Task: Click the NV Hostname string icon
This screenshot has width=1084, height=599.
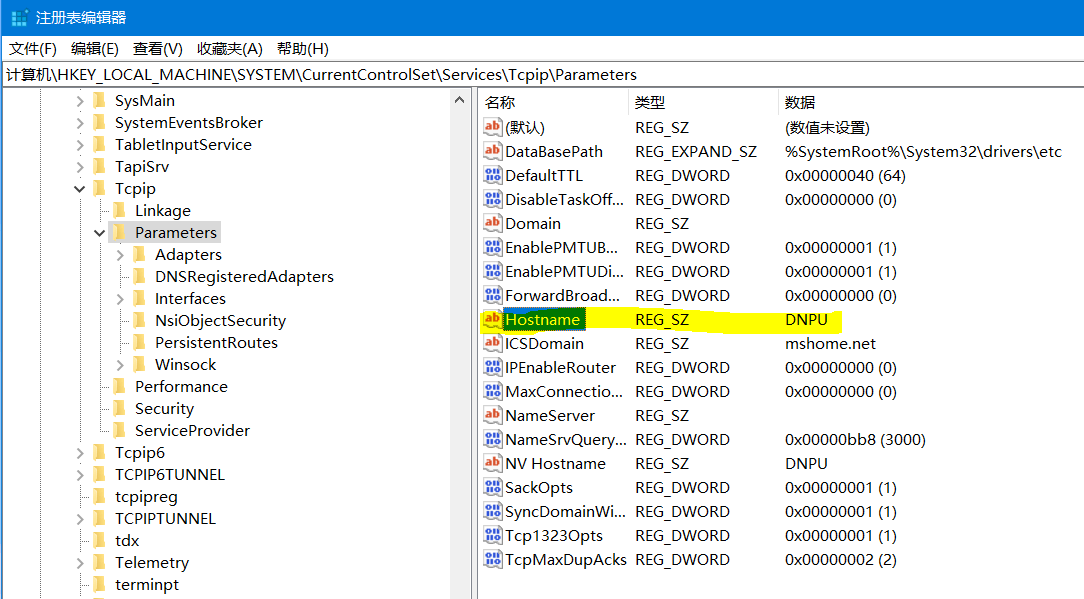Action: point(492,464)
